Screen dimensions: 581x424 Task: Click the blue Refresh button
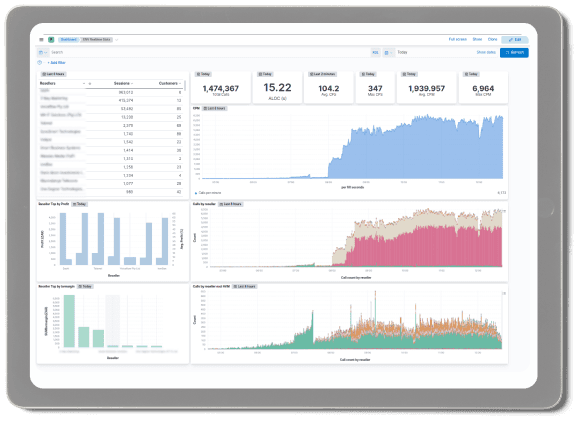point(514,53)
